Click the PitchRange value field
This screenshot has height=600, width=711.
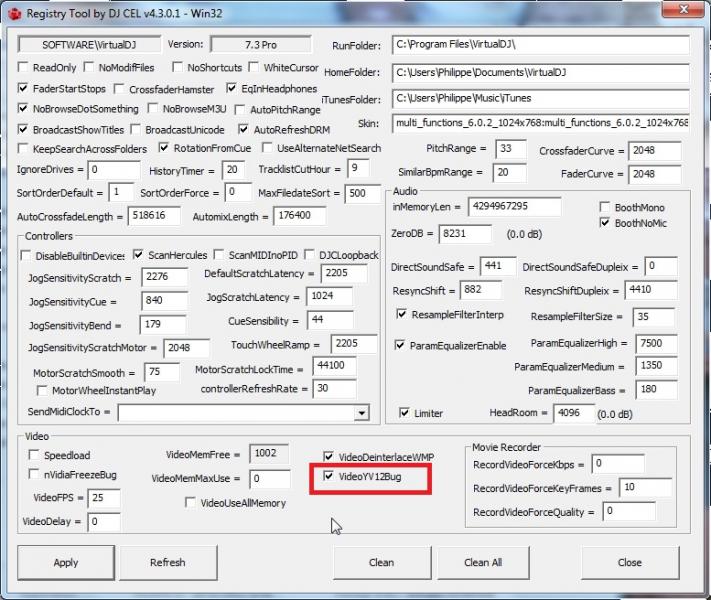(x=511, y=149)
